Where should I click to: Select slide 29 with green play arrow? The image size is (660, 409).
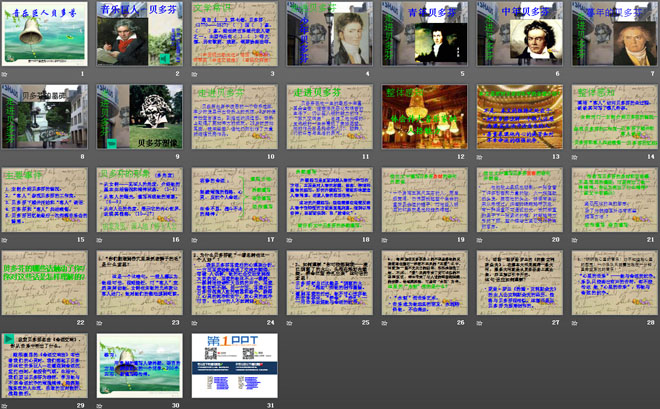tap(45, 365)
